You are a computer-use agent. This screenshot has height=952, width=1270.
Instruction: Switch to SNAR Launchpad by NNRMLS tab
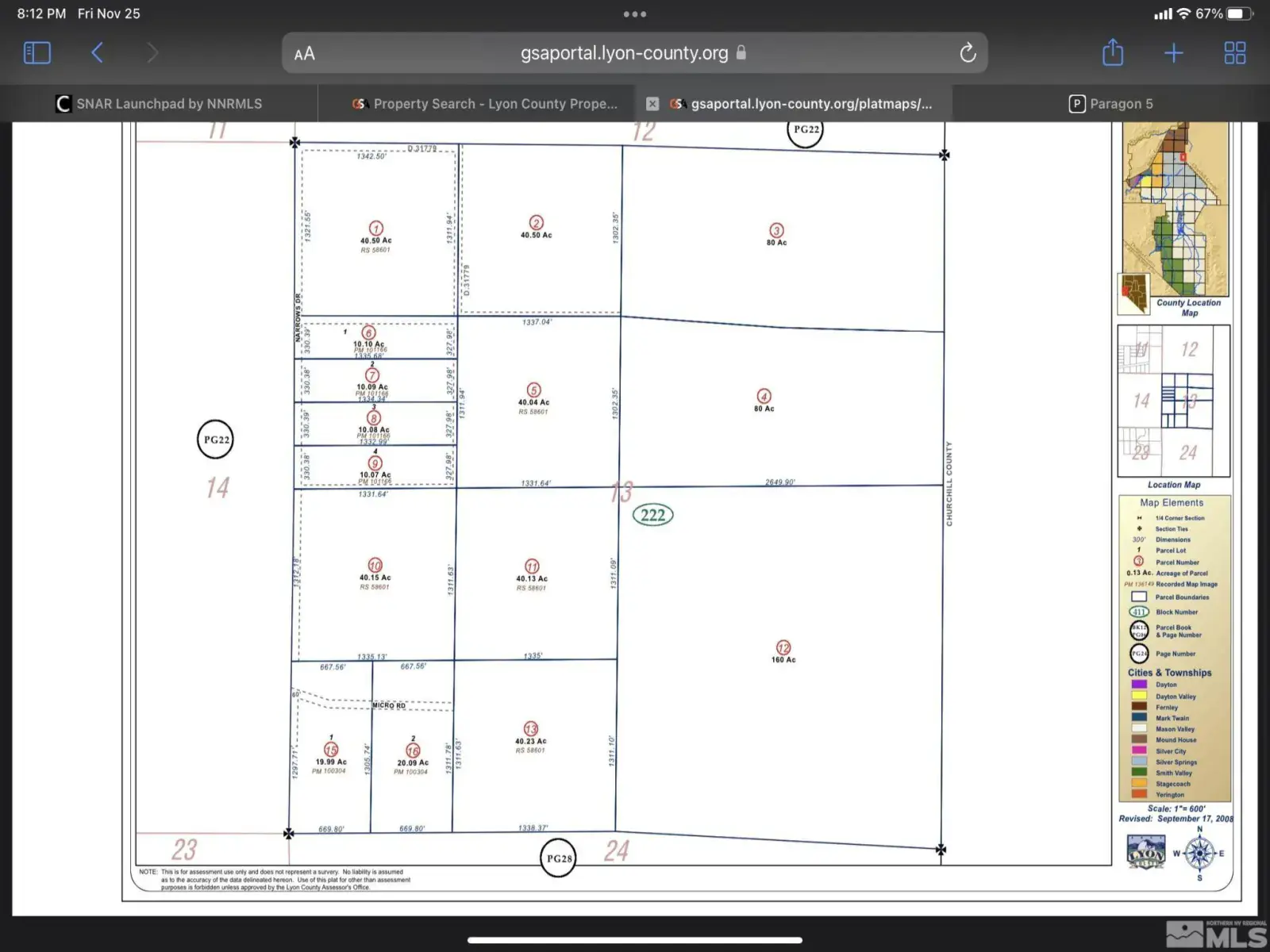[x=159, y=104]
